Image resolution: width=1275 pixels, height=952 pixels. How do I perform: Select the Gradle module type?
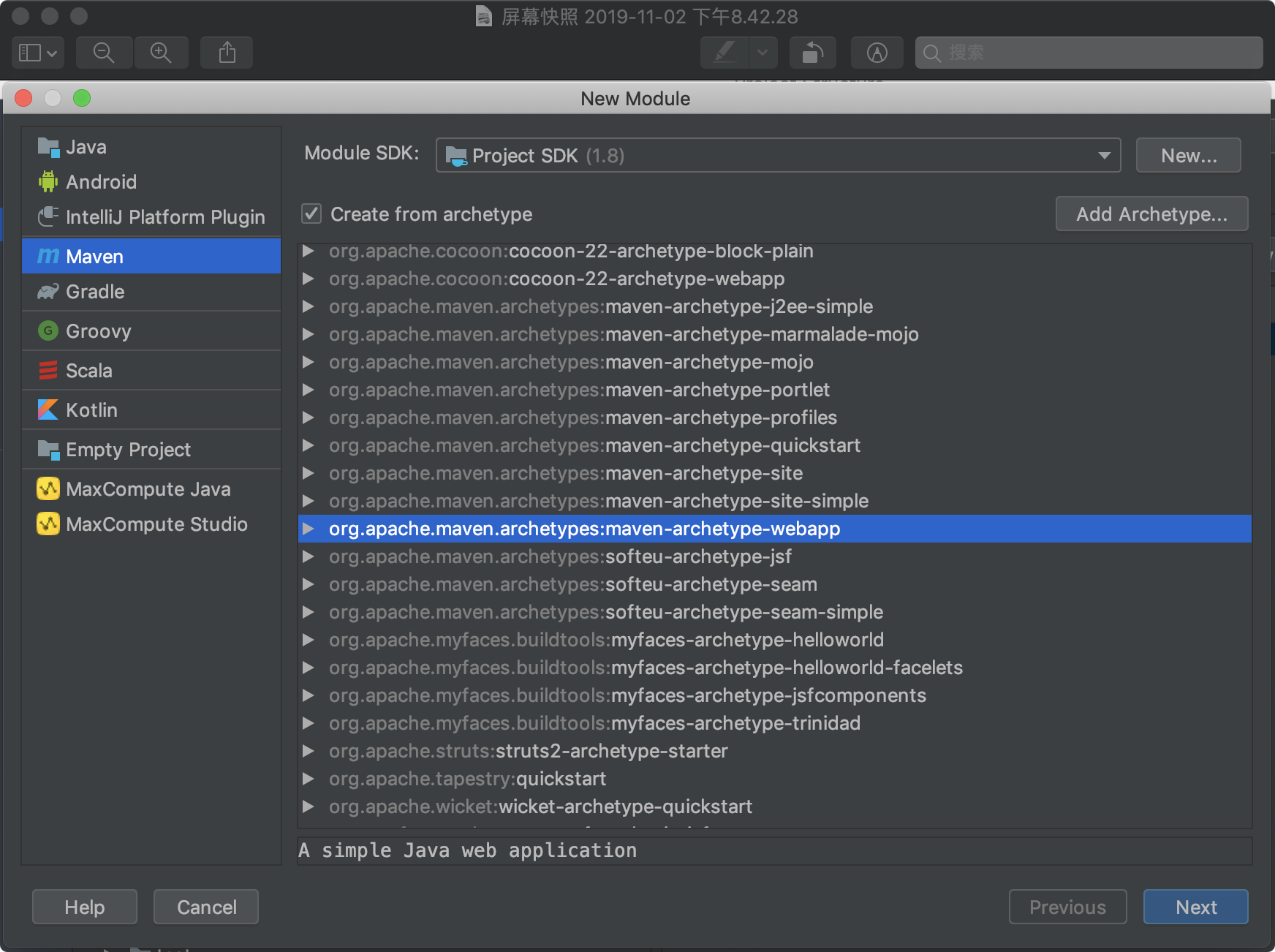[151, 292]
